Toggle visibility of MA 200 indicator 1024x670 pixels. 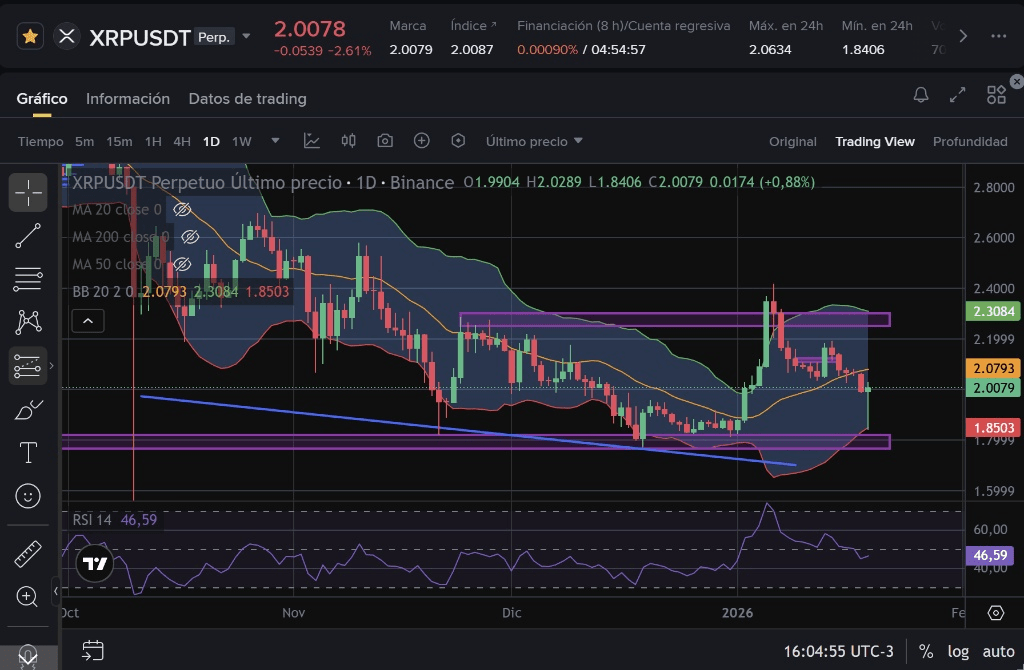189,237
